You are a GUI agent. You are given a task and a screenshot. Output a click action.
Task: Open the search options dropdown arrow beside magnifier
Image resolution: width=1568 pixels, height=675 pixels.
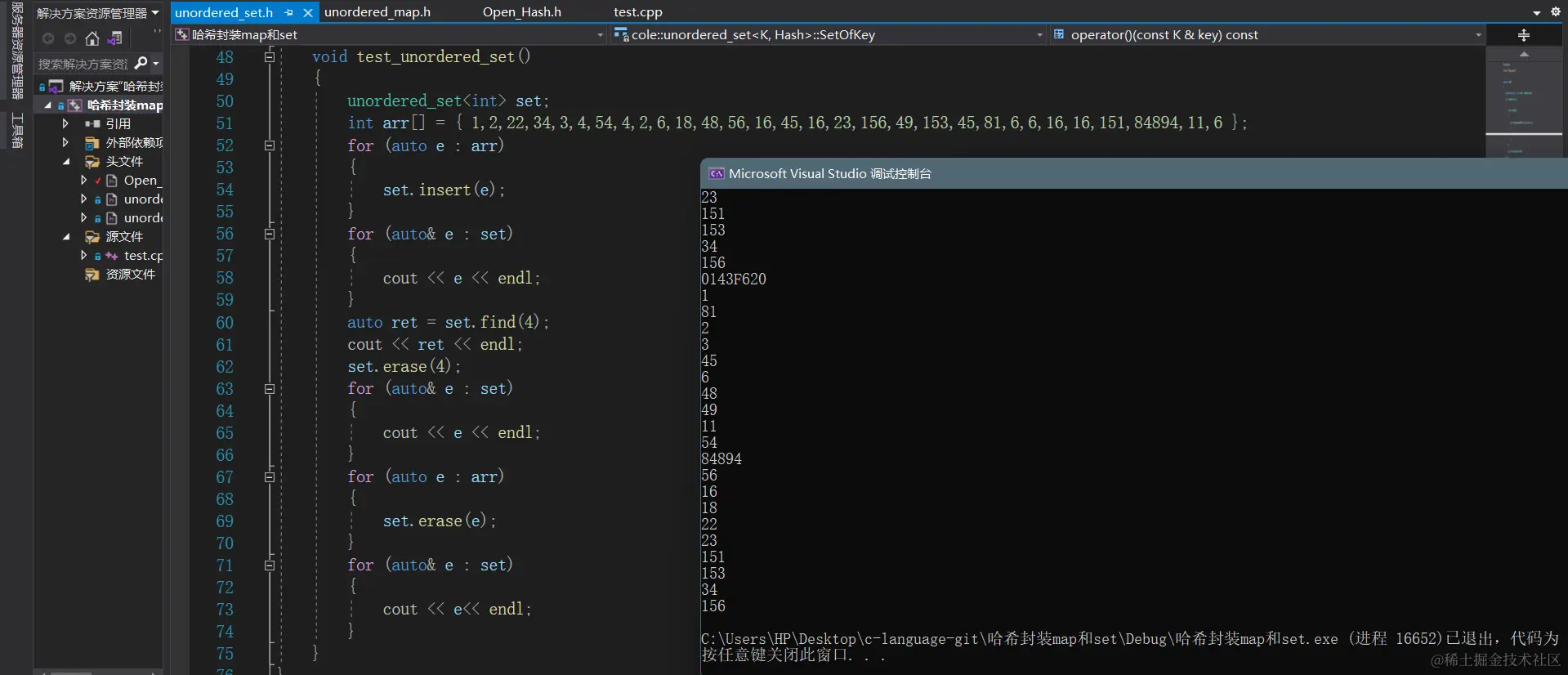[155, 63]
